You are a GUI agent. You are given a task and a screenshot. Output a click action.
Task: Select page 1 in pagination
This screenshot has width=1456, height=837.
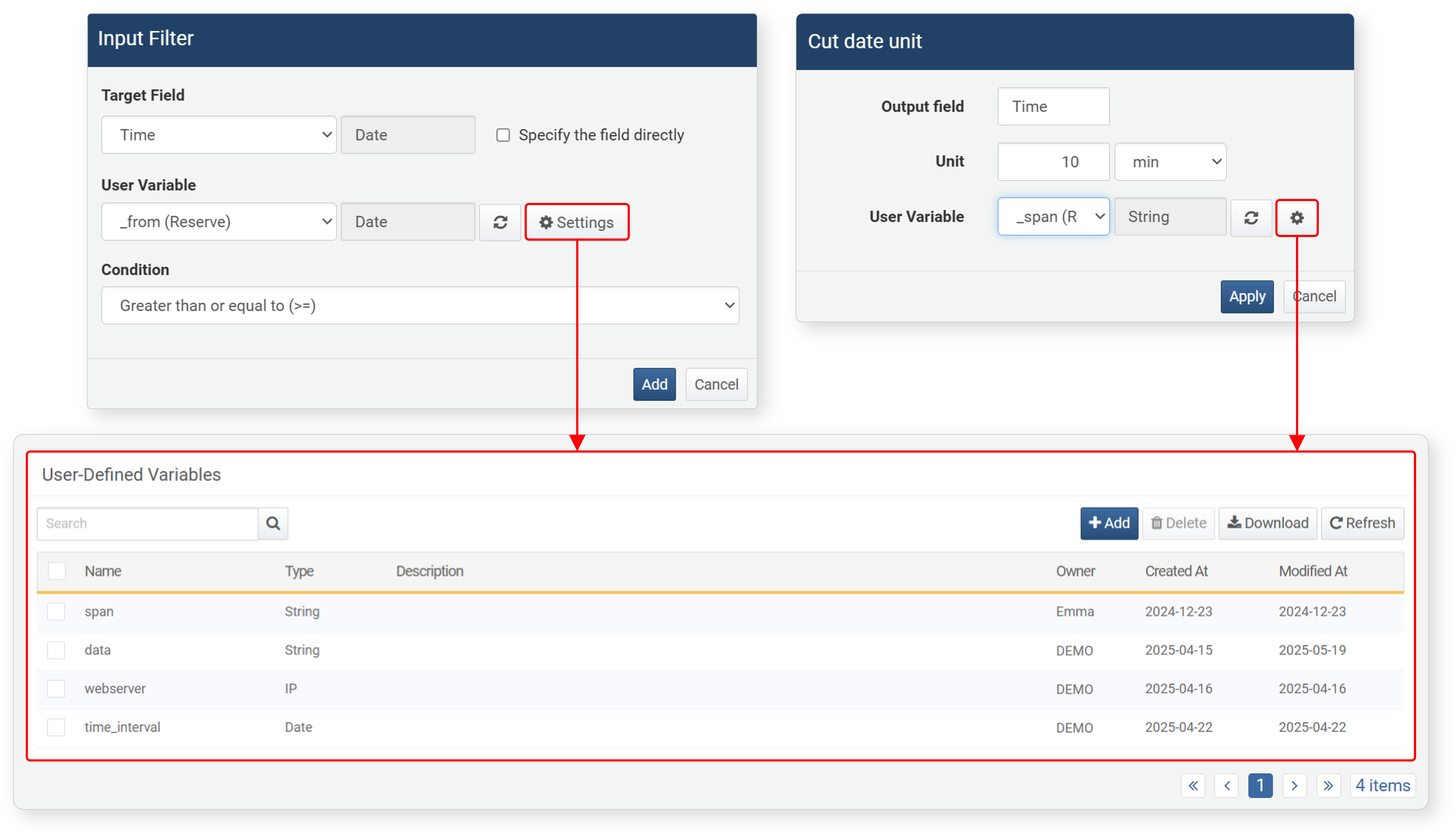coord(1261,785)
